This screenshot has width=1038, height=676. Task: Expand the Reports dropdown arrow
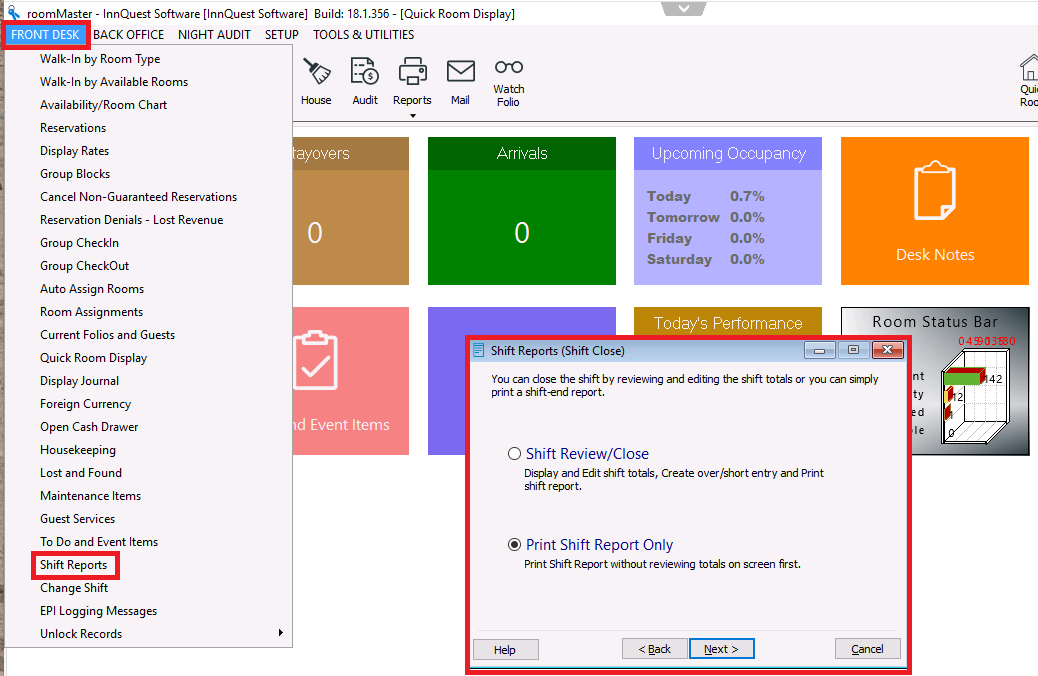click(x=412, y=115)
